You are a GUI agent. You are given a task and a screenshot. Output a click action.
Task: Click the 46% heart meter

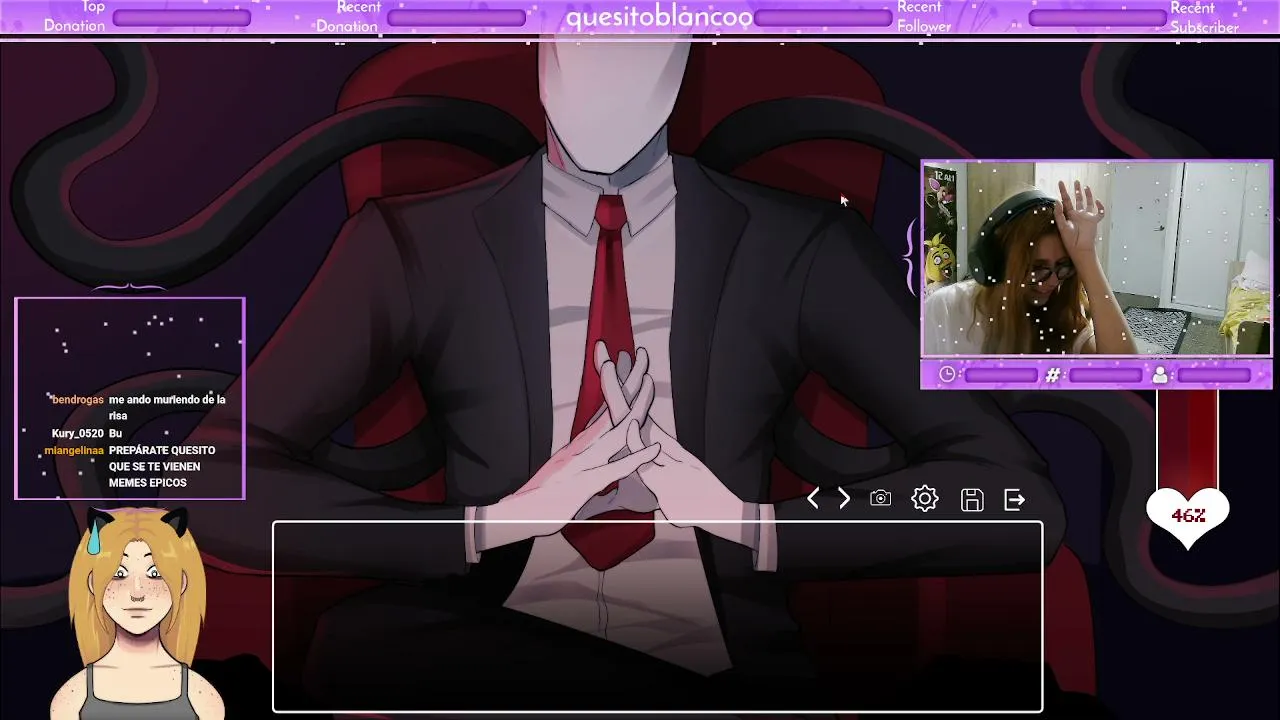[x=1188, y=516]
